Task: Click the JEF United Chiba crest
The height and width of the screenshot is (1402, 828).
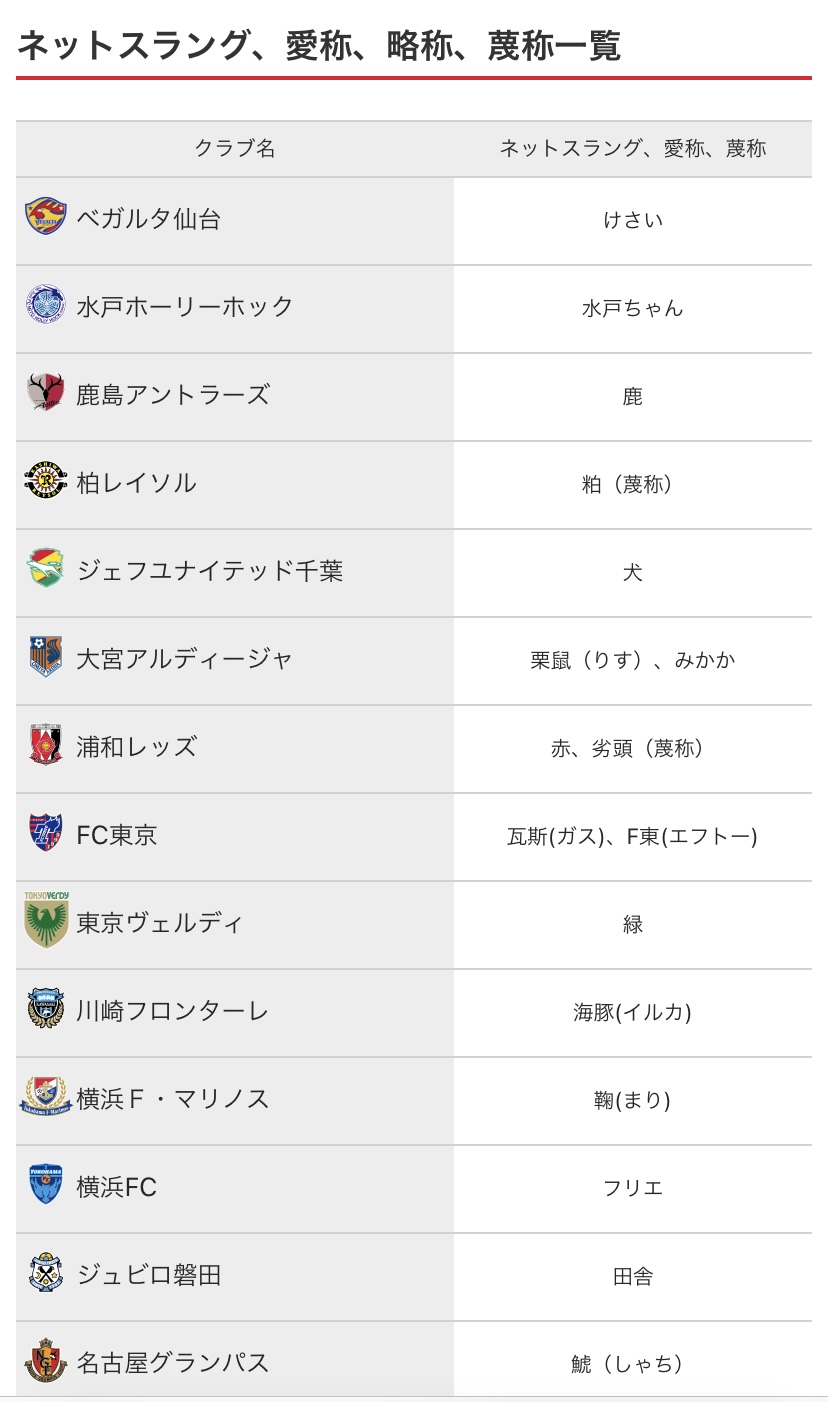Action: [46, 569]
